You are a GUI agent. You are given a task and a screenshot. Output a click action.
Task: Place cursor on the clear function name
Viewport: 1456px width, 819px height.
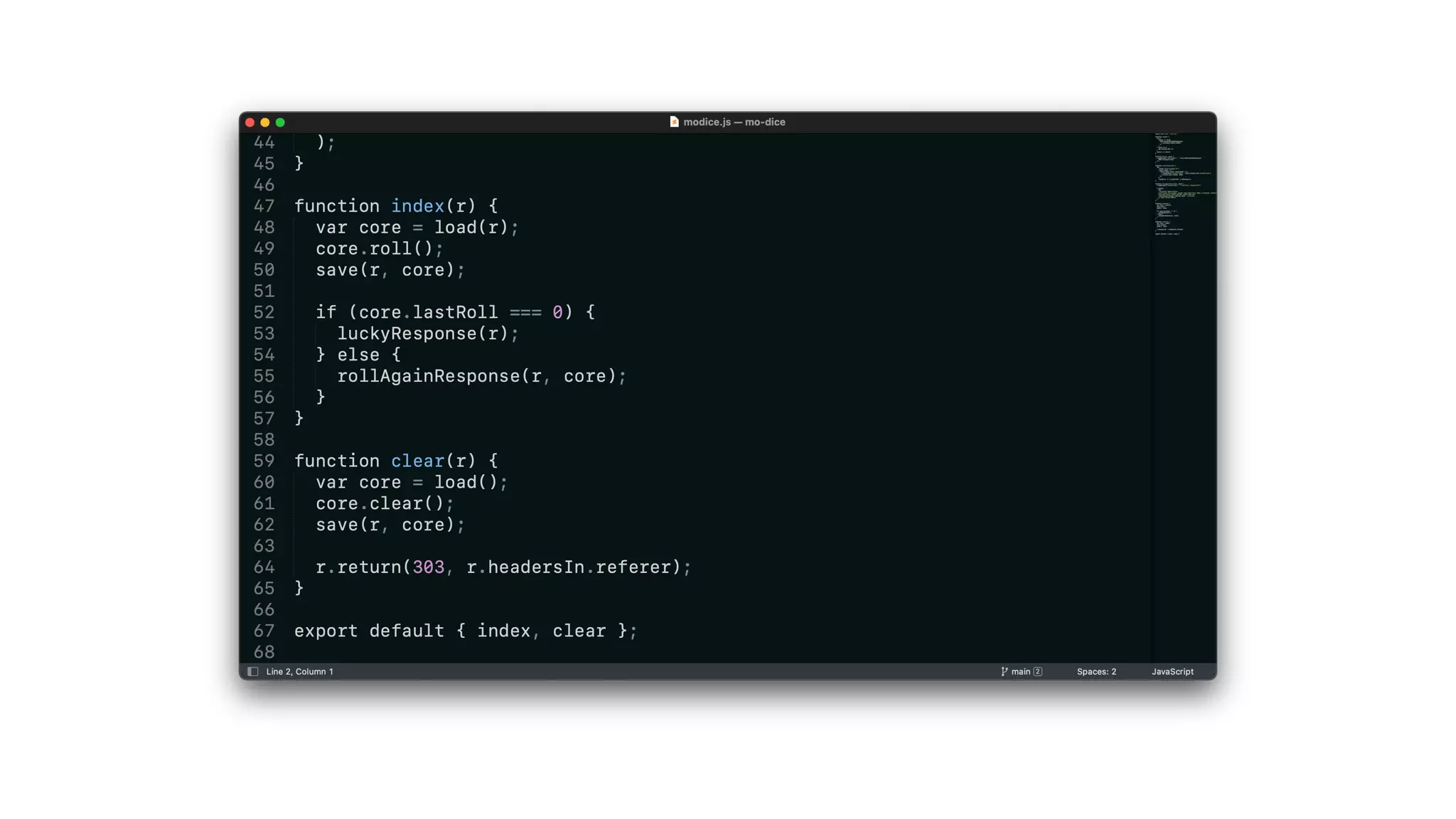coord(417,461)
